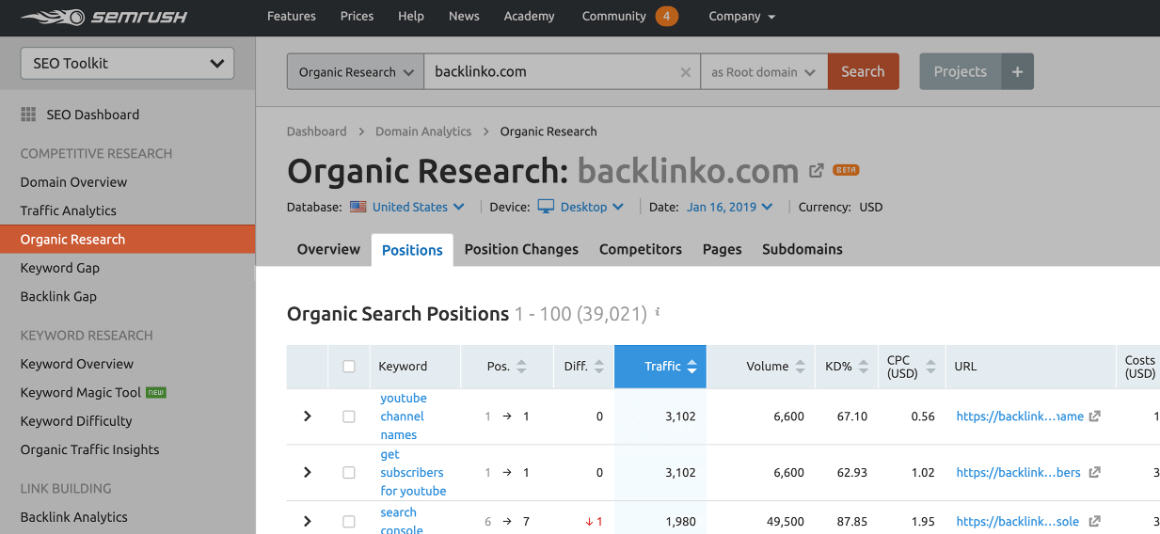The image size is (1160, 534).
Task: Sort table by Diff. column arrows
Action: coord(599,366)
